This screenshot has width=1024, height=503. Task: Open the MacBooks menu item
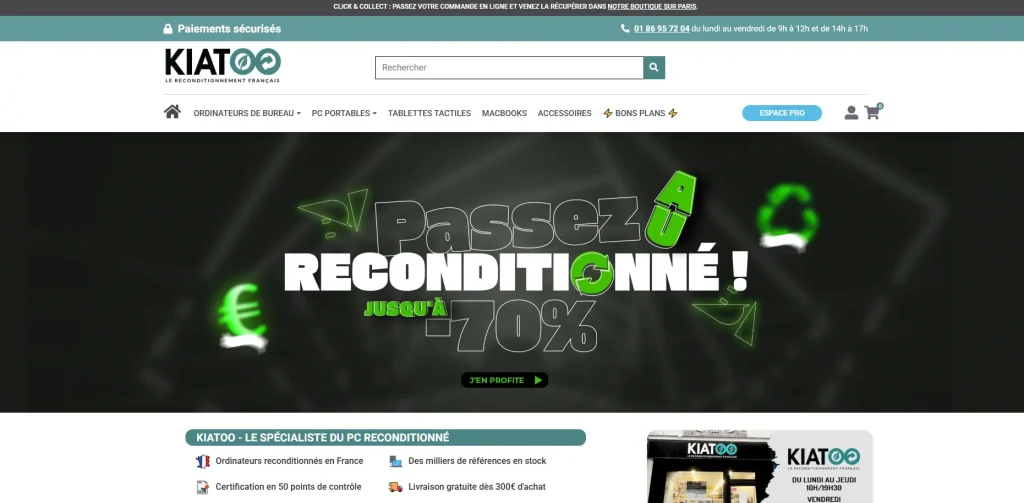click(x=504, y=113)
